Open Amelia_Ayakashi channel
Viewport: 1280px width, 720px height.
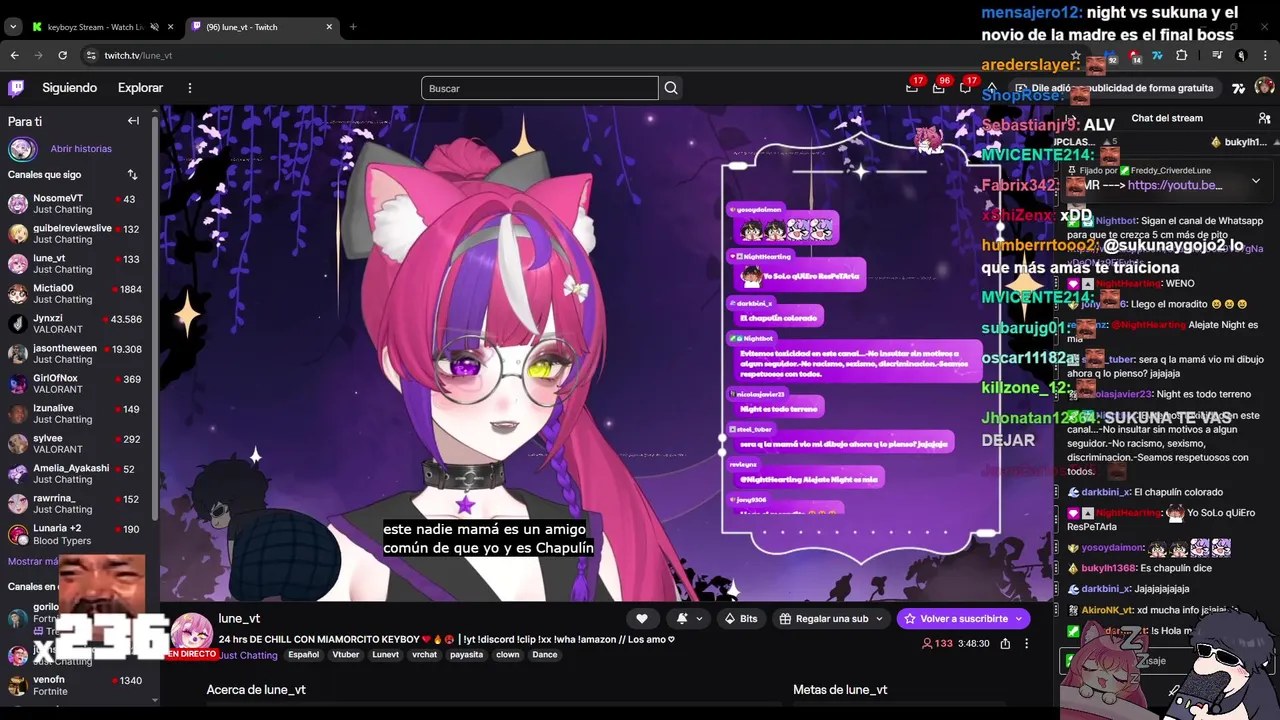[76, 474]
